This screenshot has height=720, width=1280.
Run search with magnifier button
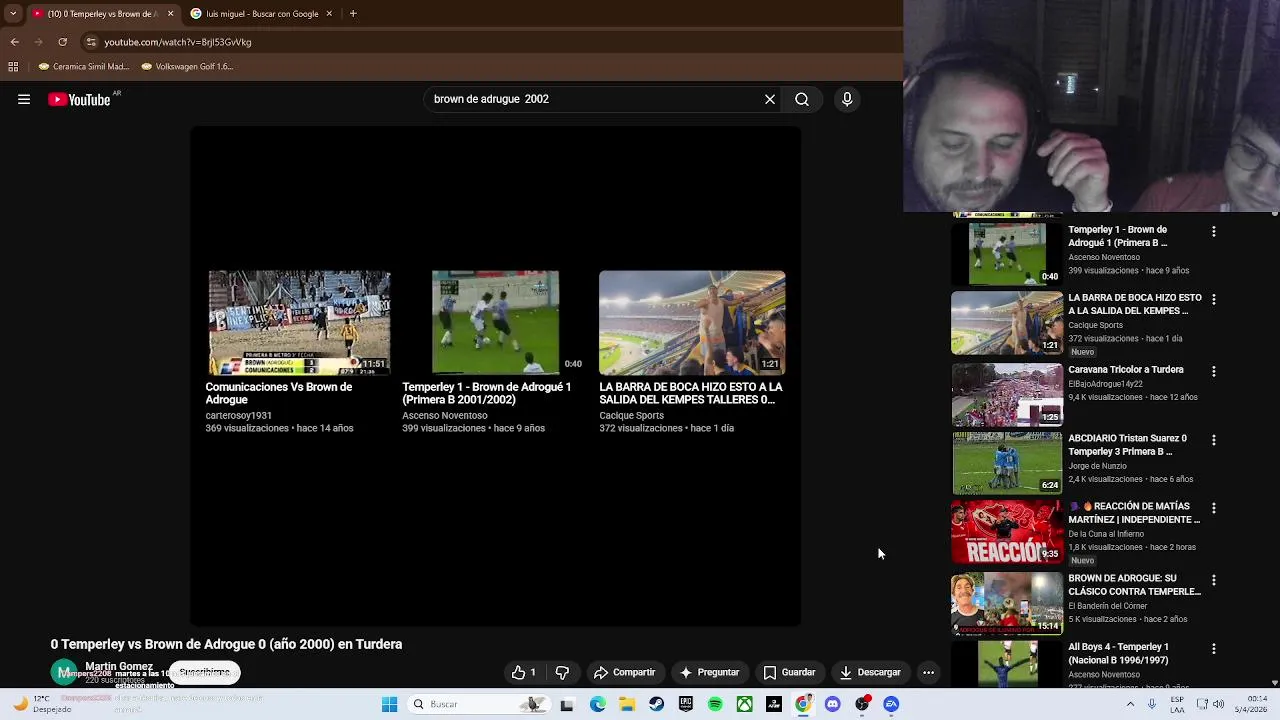click(x=802, y=99)
